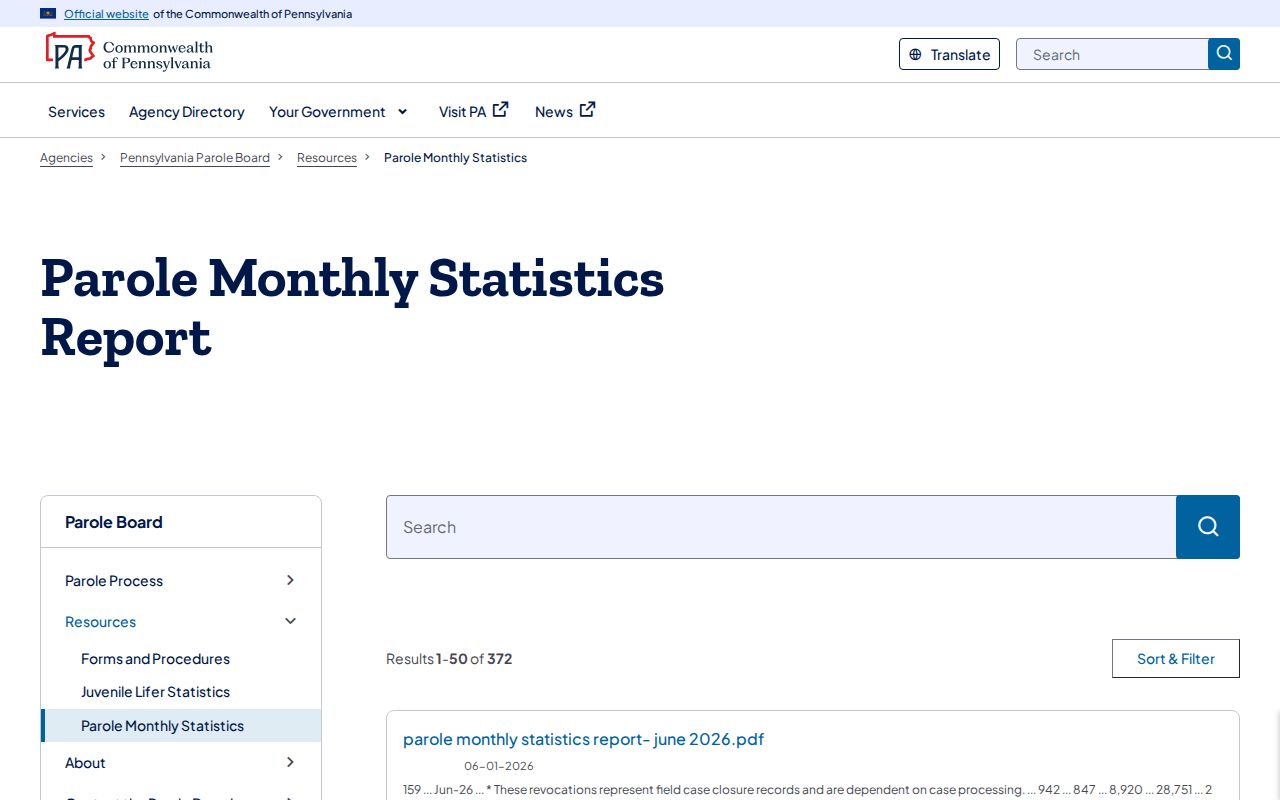Open Forms and Procedures sidebar item
Viewport: 1280px width, 800px height.
[x=155, y=659]
